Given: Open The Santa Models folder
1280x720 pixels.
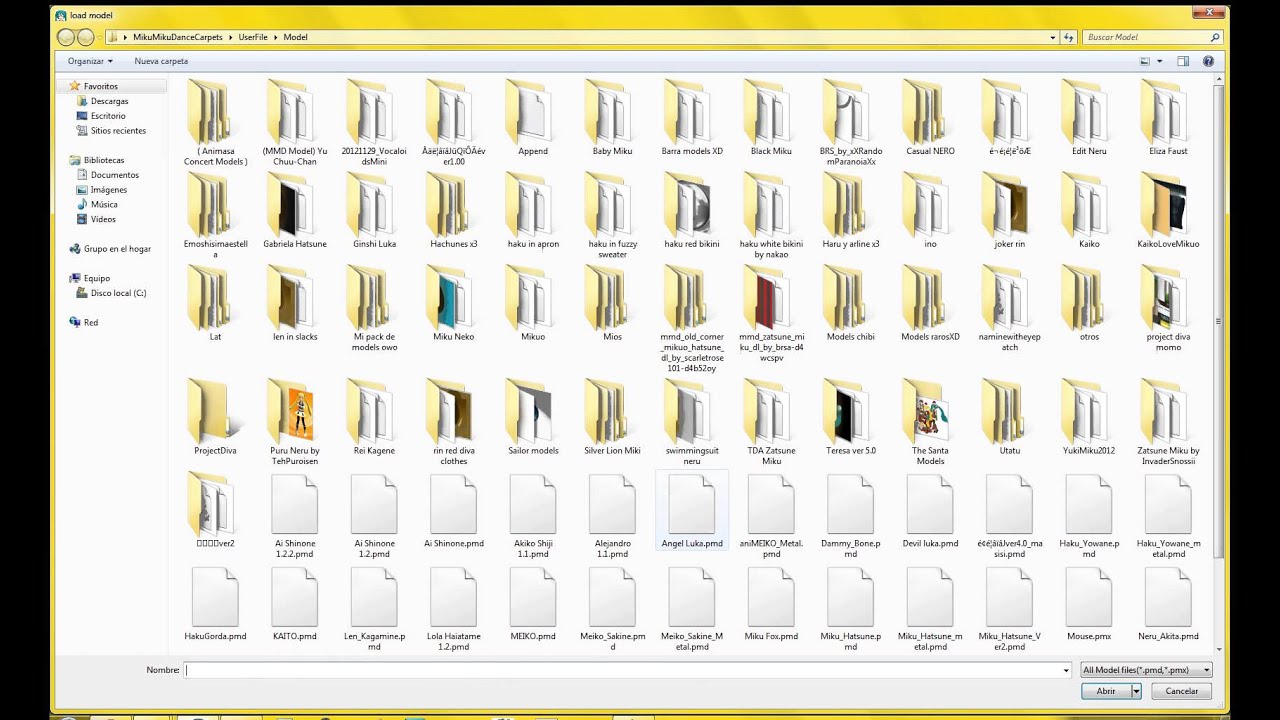Looking at the screenshot, I should click(930, 421).
